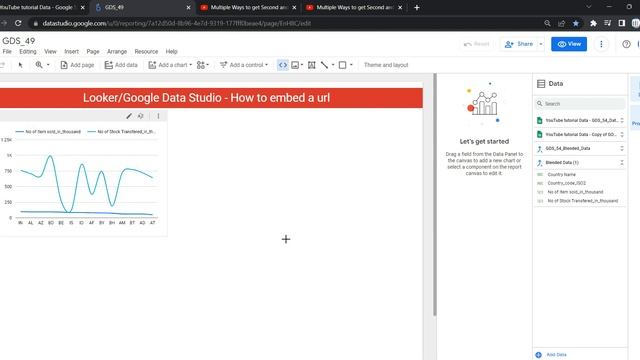Open a new browser tab

[x=417, y=7]
